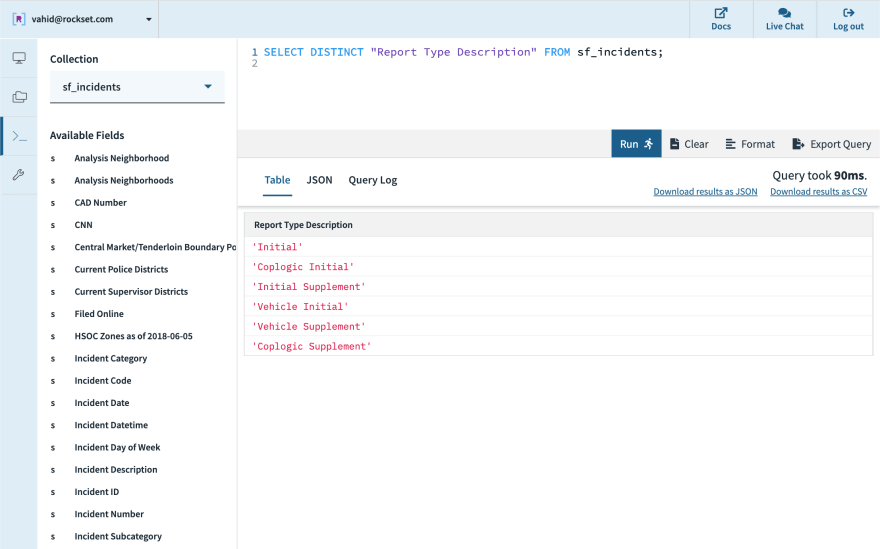Select the 'Initial Supplement' result row
880x549 pixels.
tap(558, 287)
